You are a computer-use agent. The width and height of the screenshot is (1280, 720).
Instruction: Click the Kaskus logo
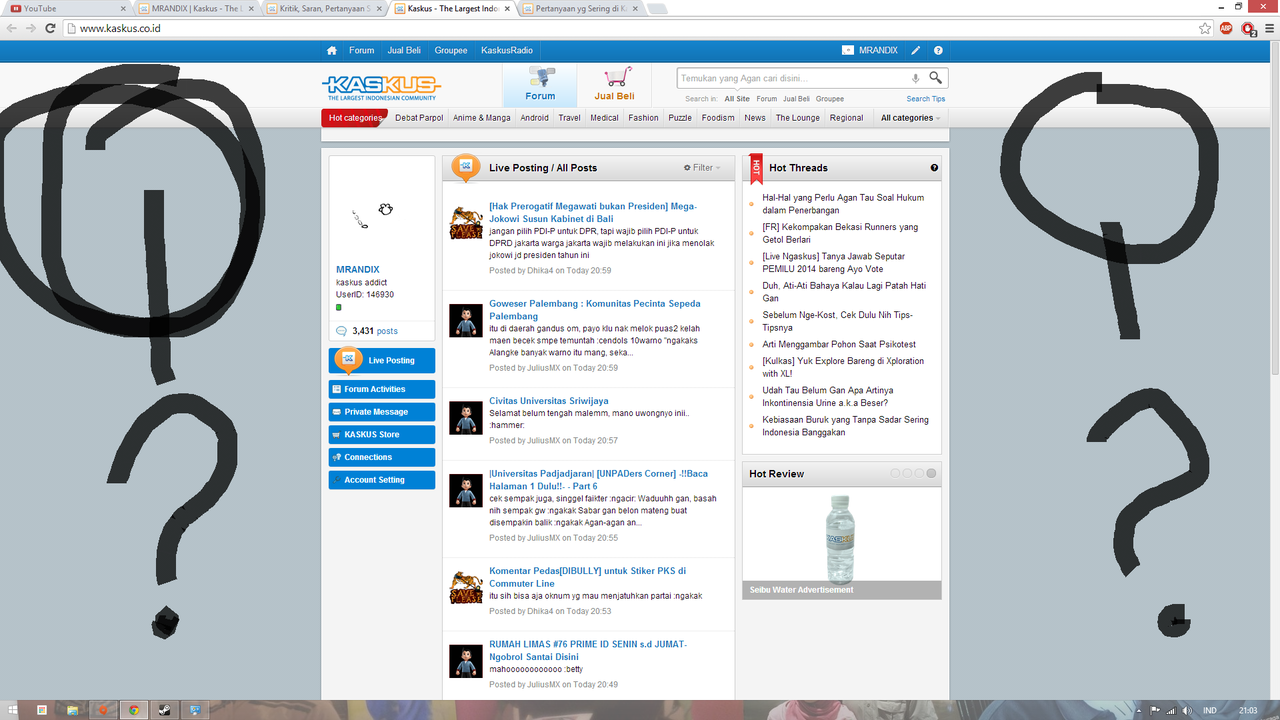381,88
